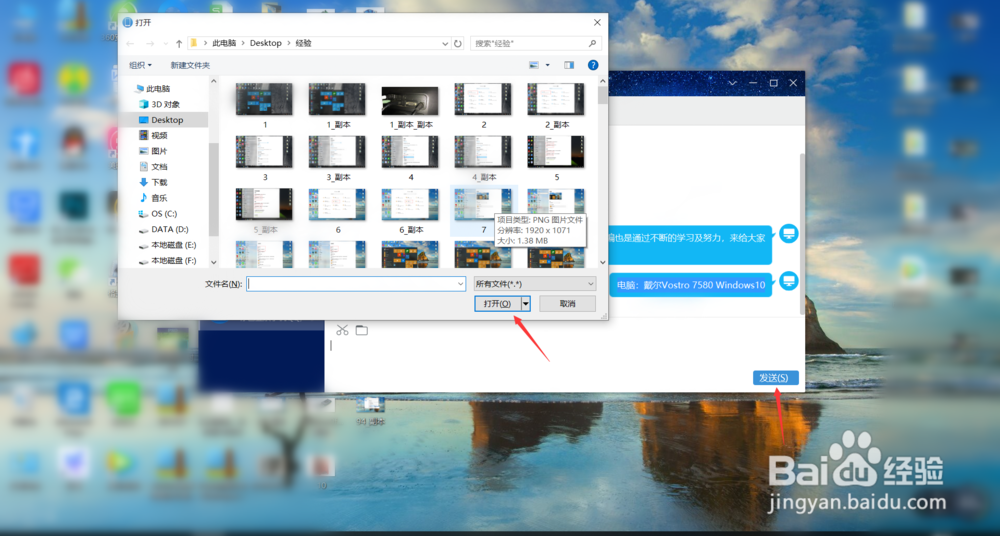Select the thumbnail named 5

556,158
